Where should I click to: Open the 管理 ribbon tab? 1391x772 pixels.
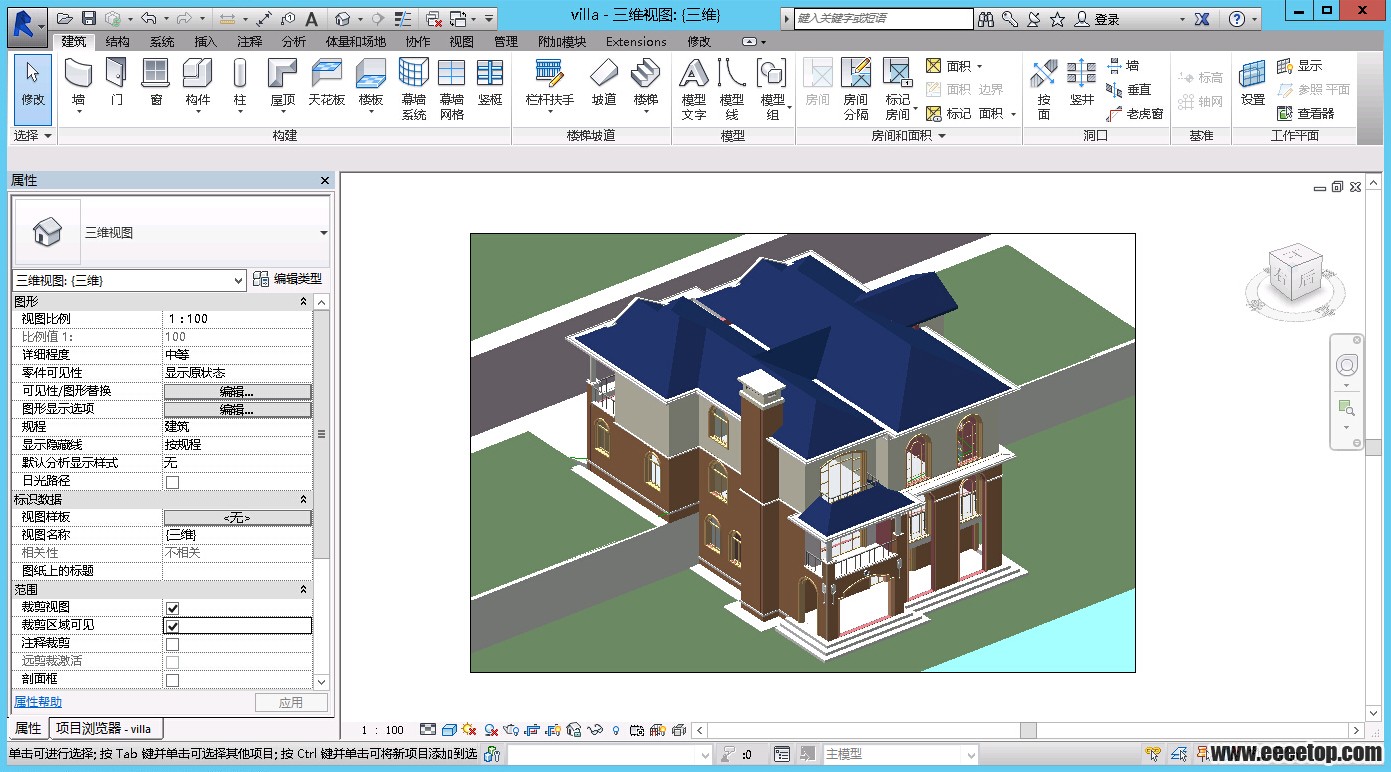(x=506, y=41)
